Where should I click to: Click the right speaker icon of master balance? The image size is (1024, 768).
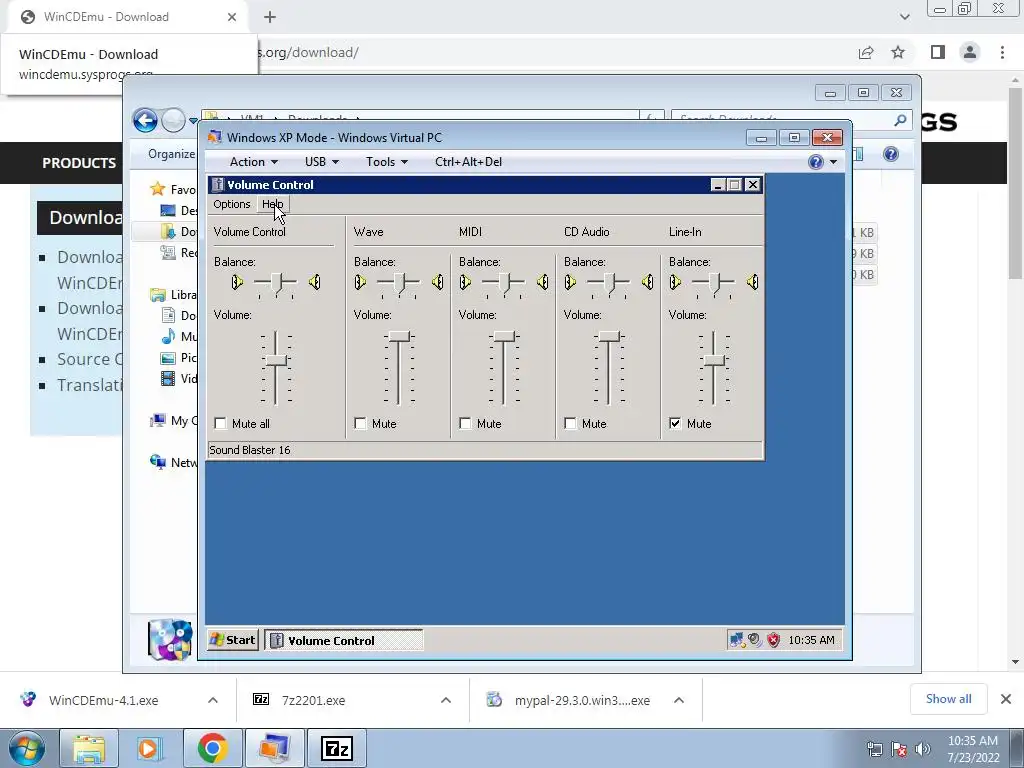315,282
